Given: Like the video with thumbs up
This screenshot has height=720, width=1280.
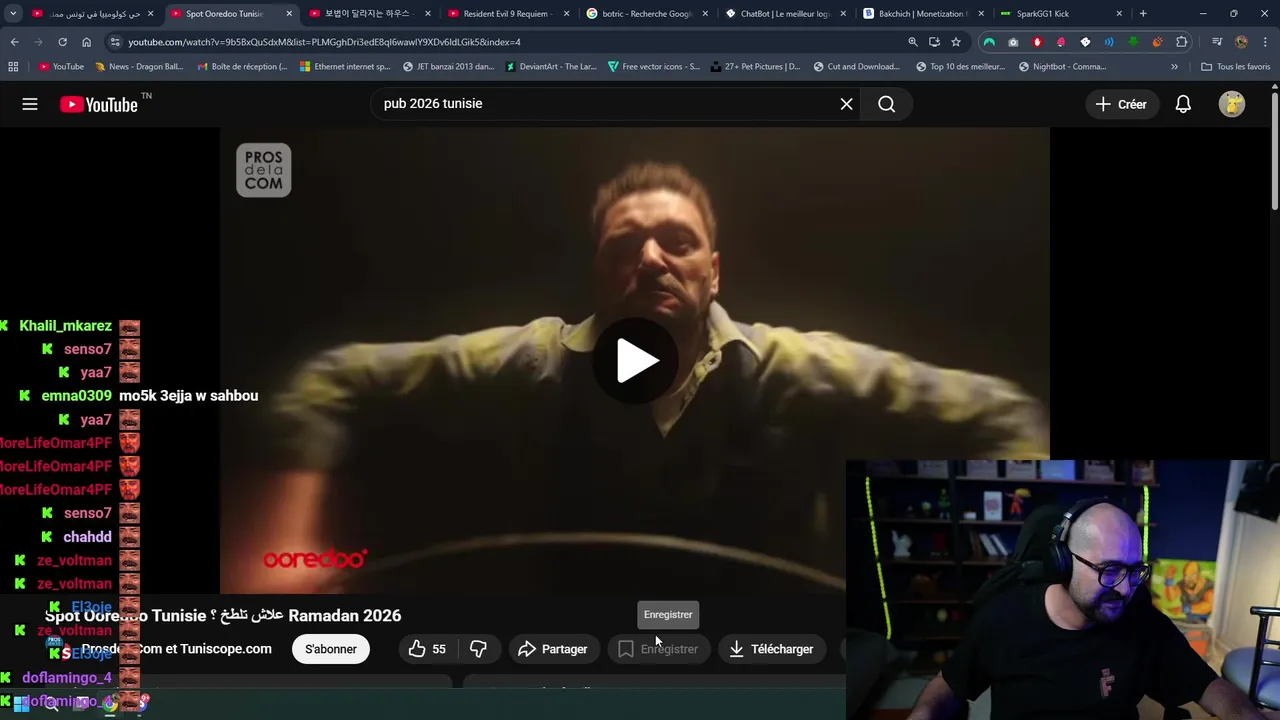Looking at the screenshot, I should click(x=427, y=649).
